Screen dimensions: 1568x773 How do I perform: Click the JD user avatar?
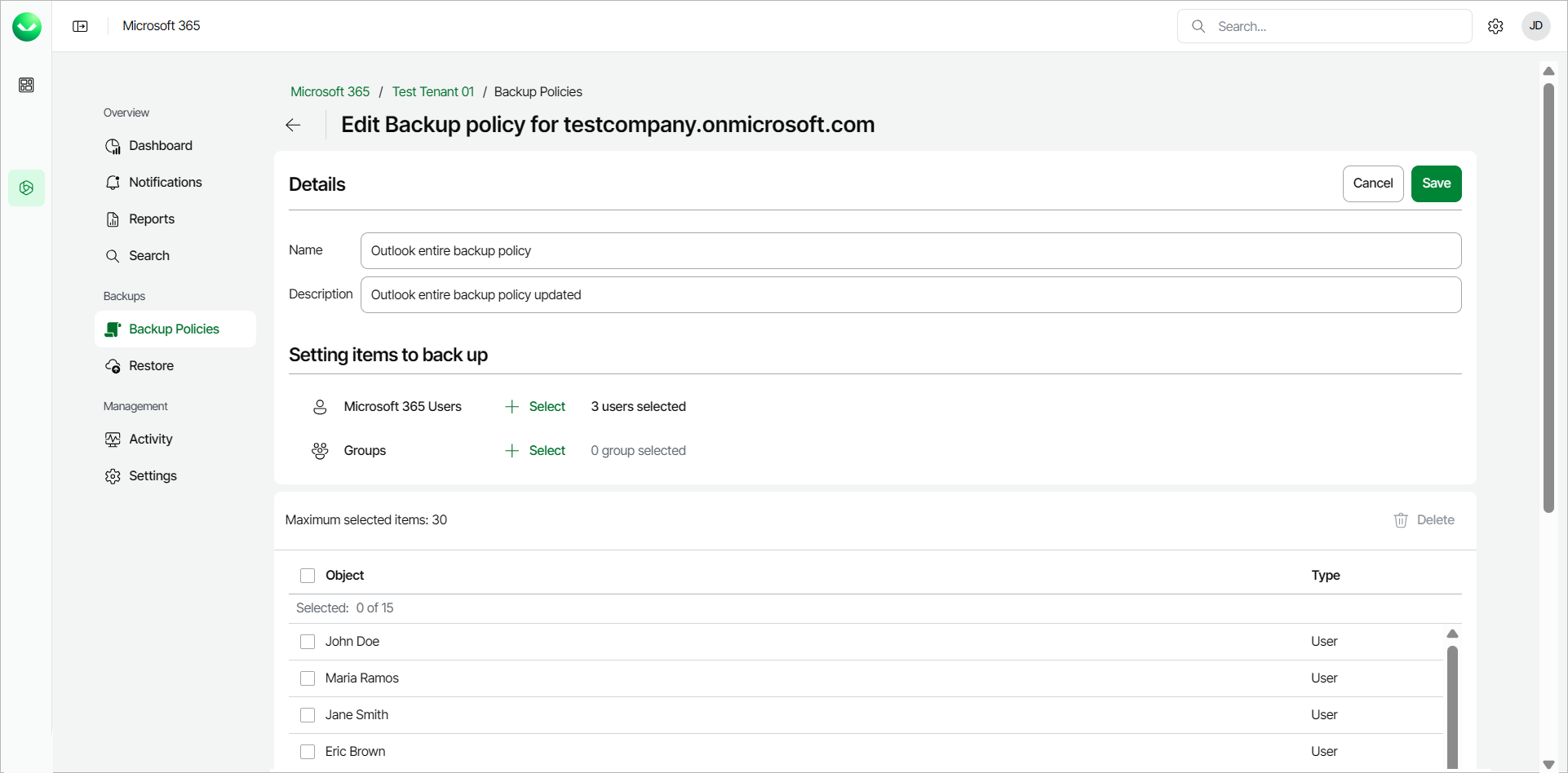tap(1535, 26)
